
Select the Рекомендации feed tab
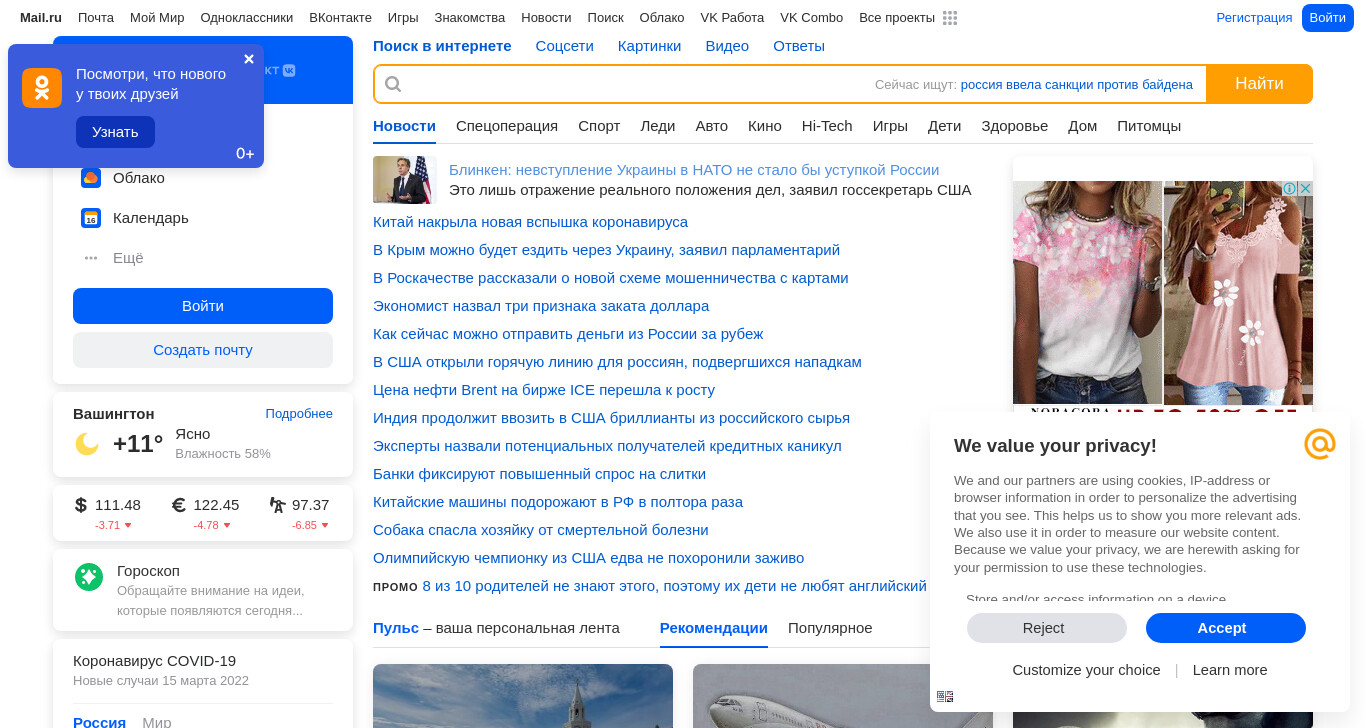[714, 628]
